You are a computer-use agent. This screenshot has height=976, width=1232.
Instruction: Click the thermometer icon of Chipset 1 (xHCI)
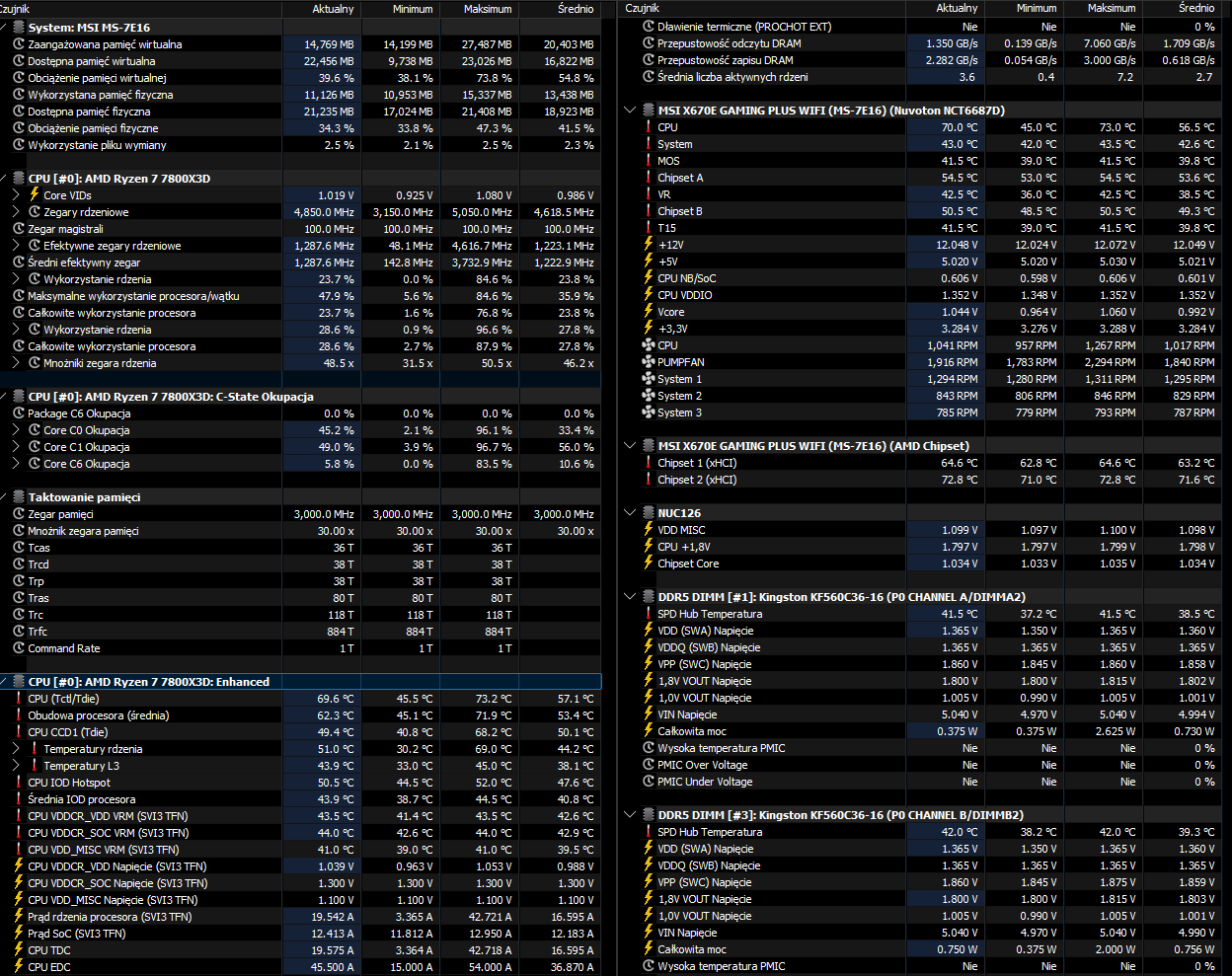click(649, 463)
